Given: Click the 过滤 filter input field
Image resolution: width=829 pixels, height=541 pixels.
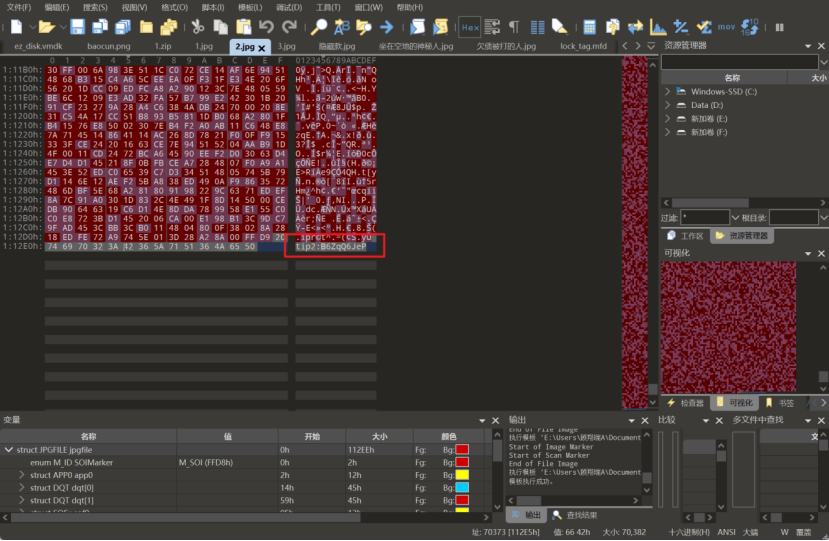Looking at the screenshot, I should 705,217.
